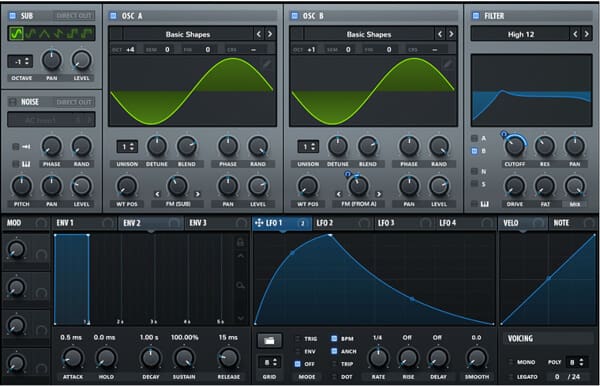
Task: Toggle OSC B power switch
Action: [x=294, y=15]
